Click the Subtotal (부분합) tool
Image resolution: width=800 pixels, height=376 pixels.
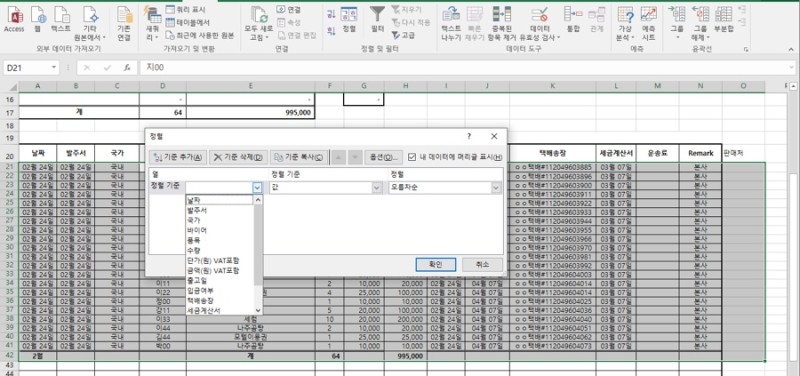coord(724,19)
